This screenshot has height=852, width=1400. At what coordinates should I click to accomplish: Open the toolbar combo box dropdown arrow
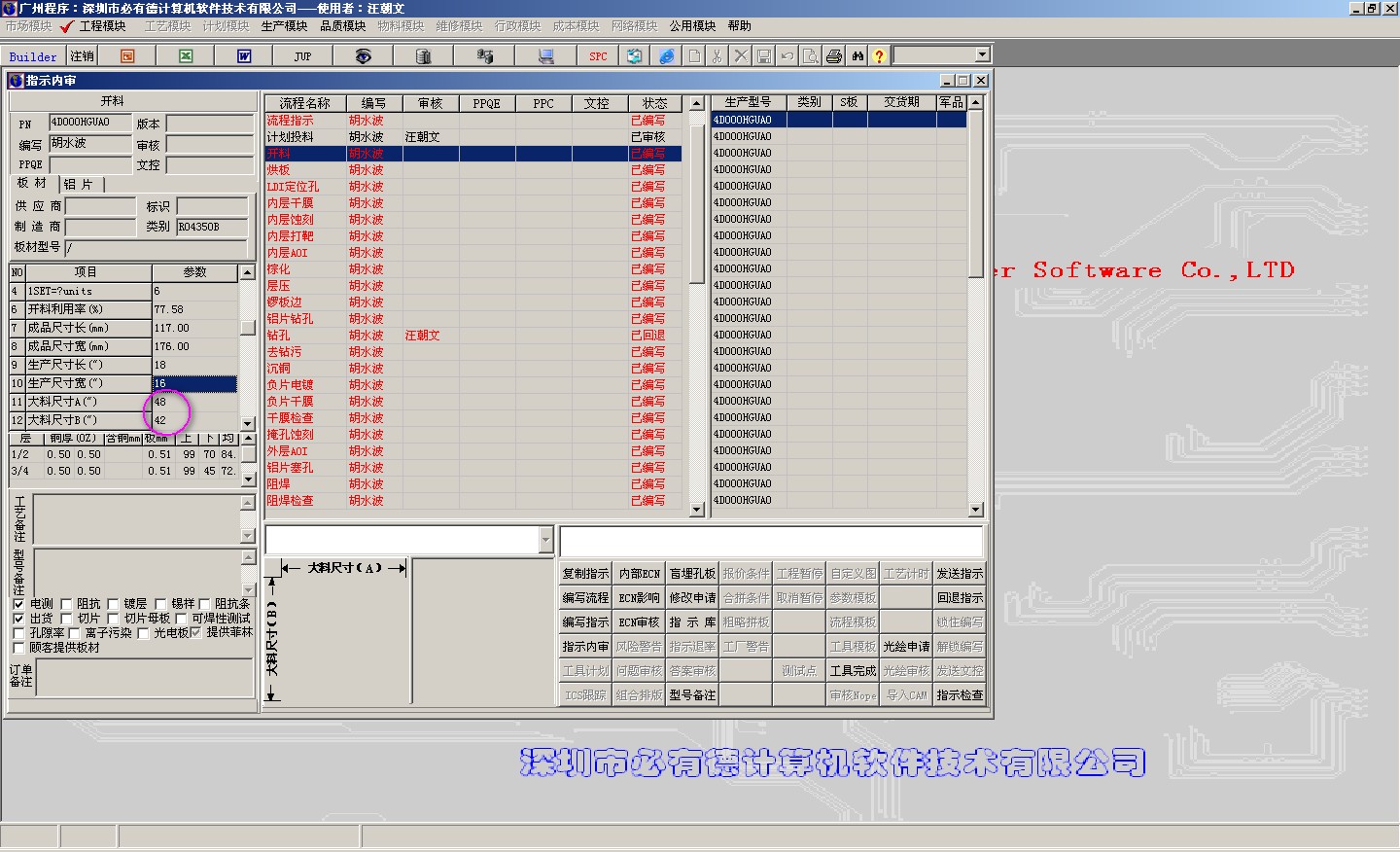click(982, 55)
